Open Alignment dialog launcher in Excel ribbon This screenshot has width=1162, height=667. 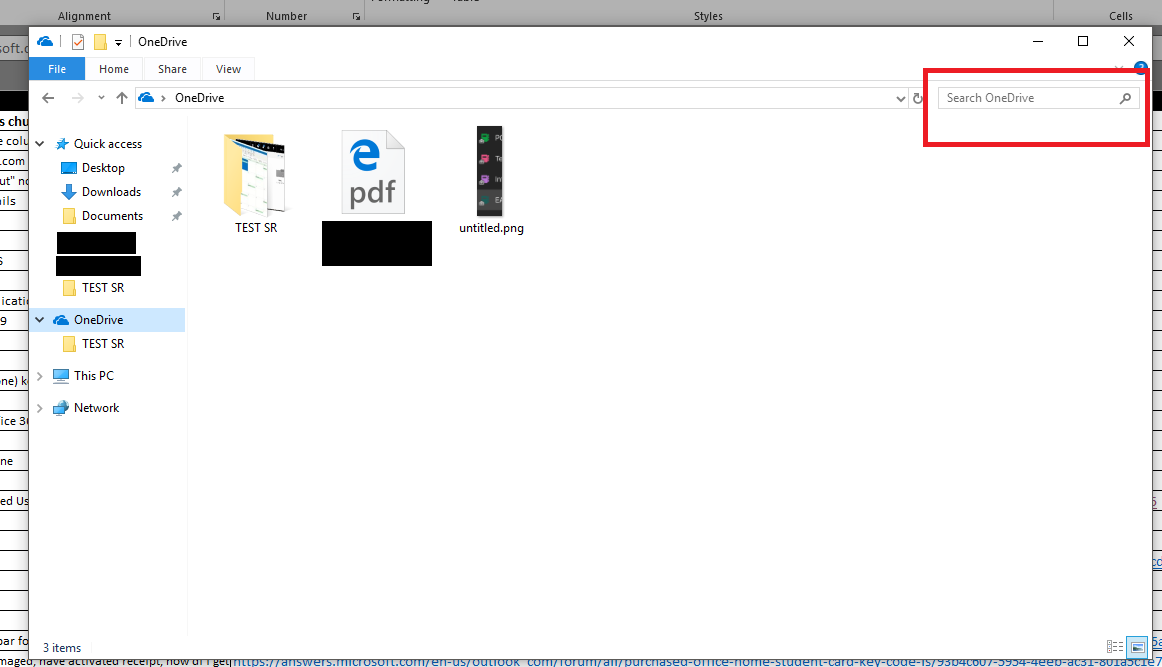[x=216, y=16]
